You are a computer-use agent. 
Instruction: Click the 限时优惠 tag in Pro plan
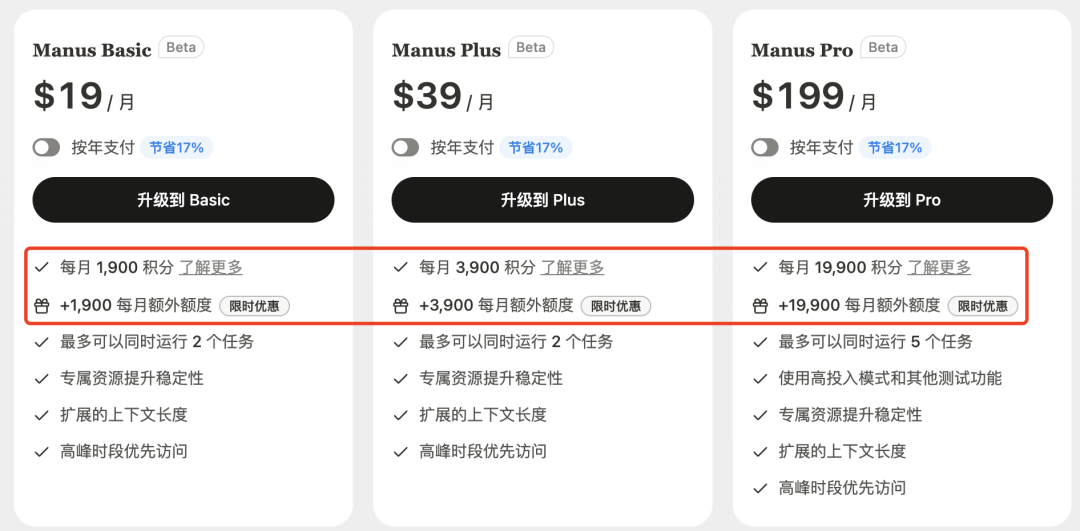(983, 306)
